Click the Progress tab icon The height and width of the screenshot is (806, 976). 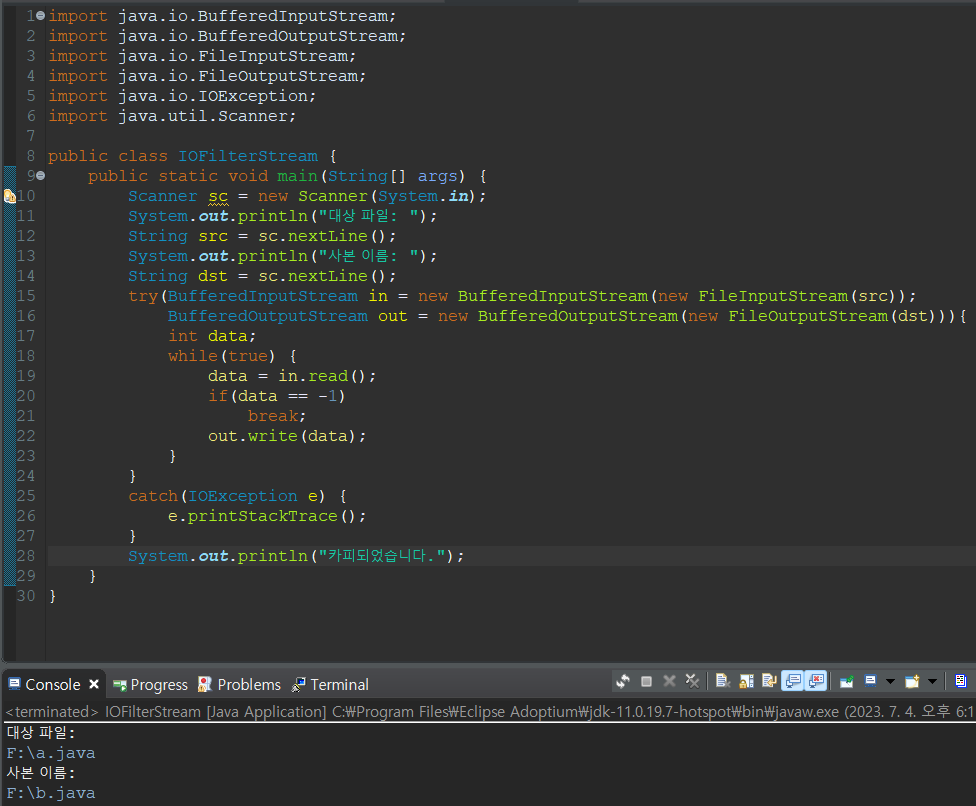click(x=120, y=685)
